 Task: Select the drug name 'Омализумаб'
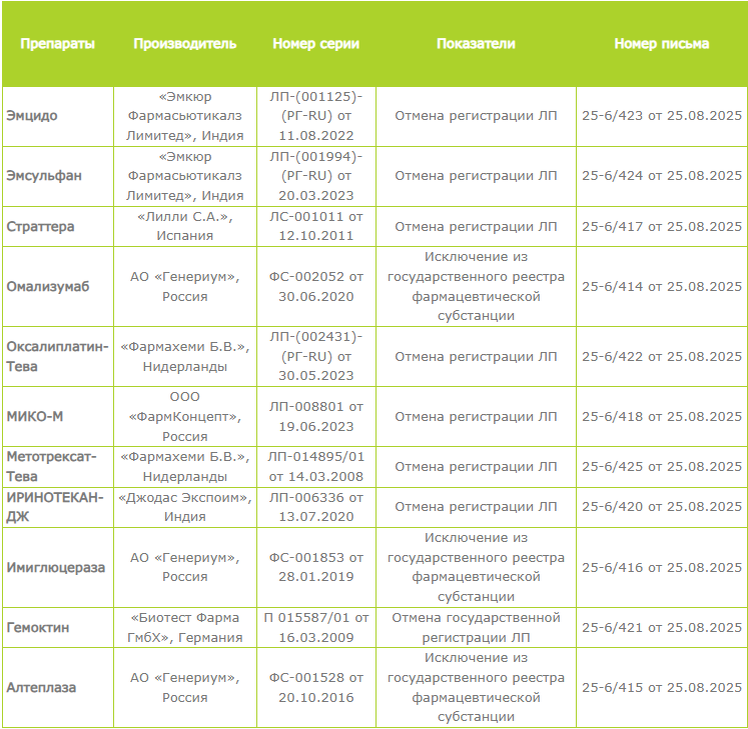48,287
